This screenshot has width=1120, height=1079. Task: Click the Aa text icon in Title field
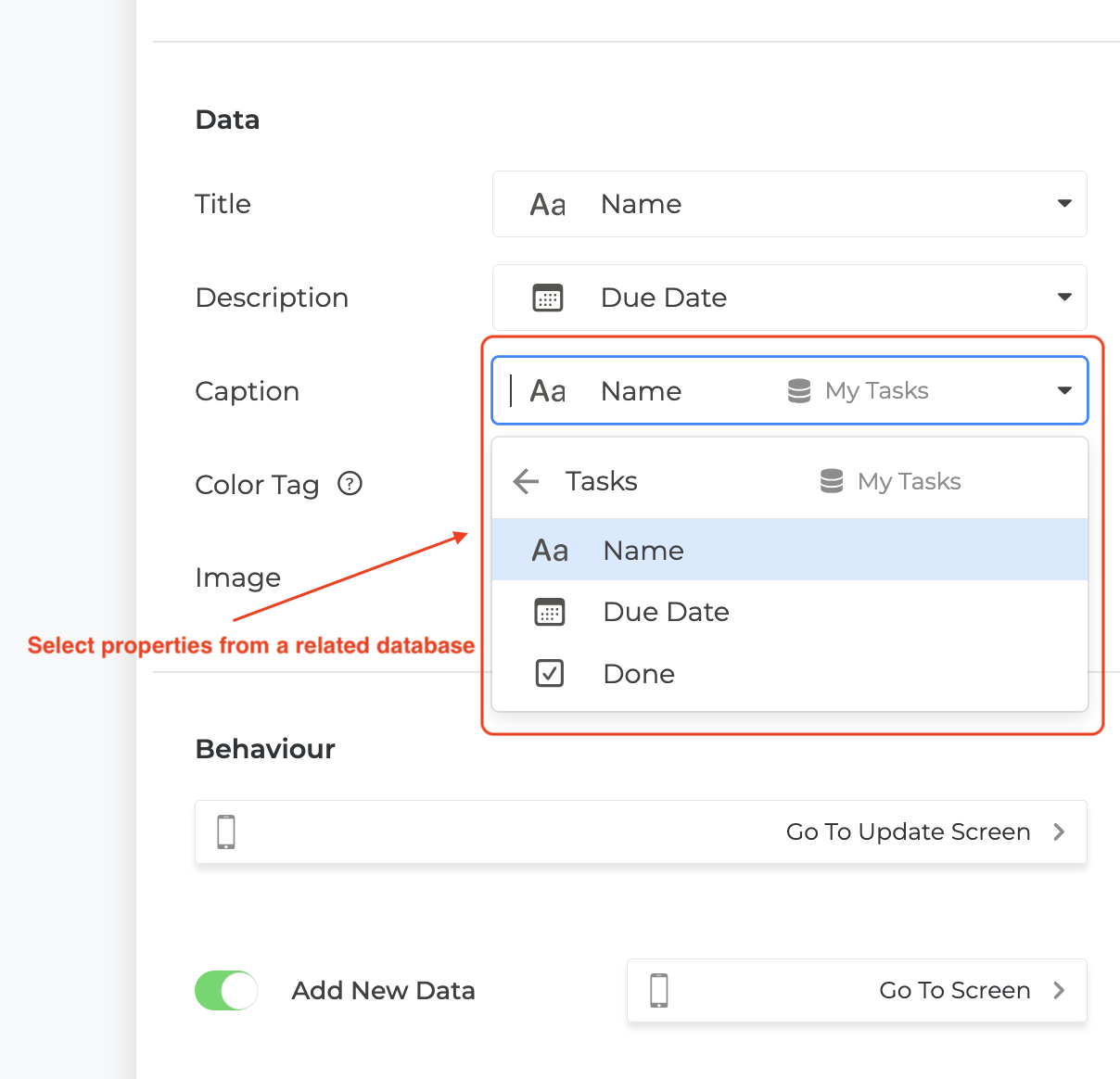pos(548,204)
